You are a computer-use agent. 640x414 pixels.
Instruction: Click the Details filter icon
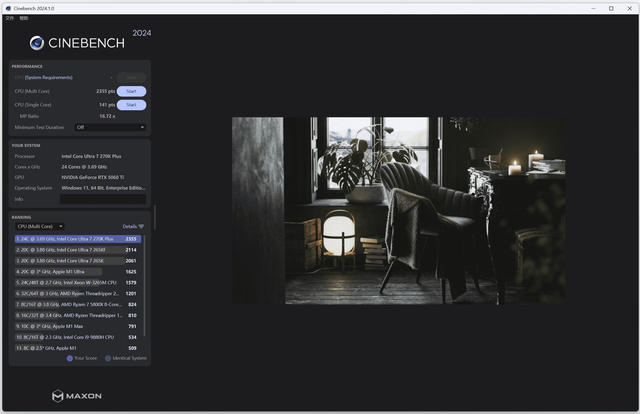[141, 227]
